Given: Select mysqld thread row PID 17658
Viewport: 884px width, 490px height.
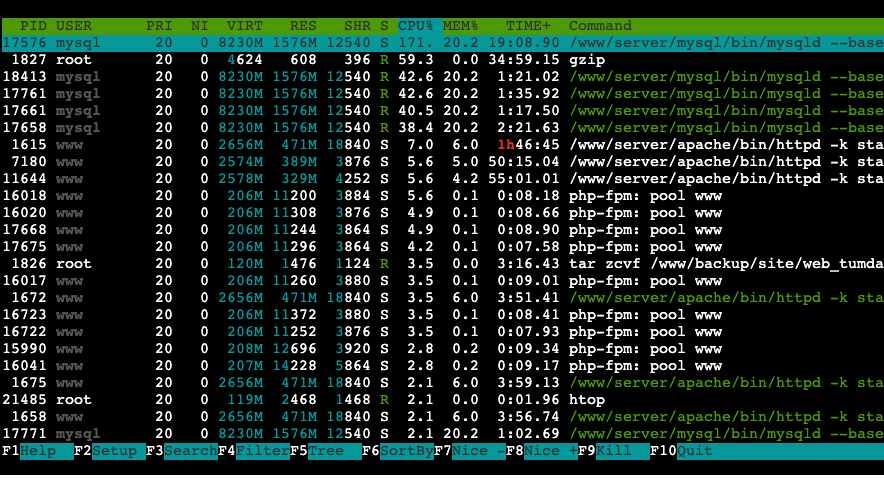Looking at the screenshot, I should click(443, 128).
